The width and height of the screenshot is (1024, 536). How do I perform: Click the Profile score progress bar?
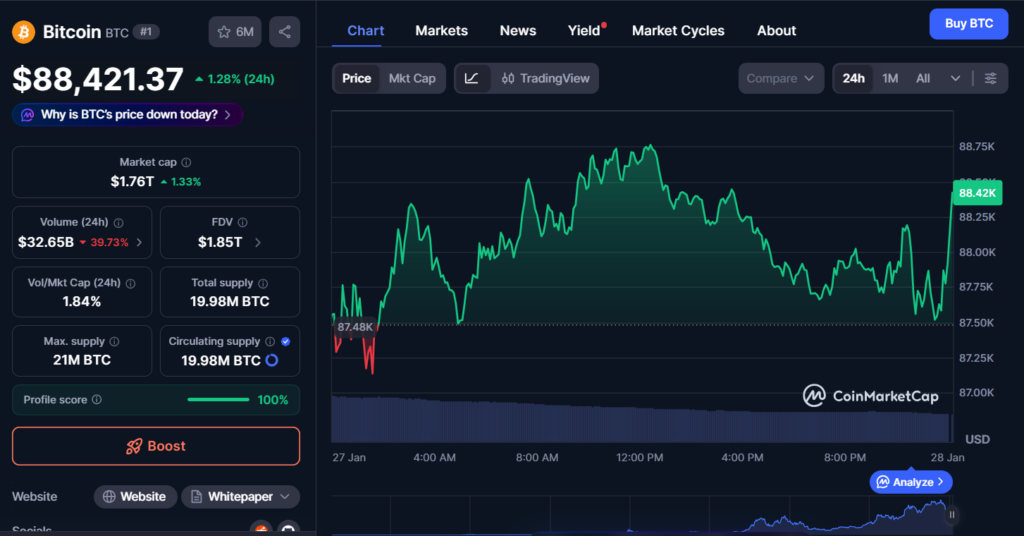(218, 400)
